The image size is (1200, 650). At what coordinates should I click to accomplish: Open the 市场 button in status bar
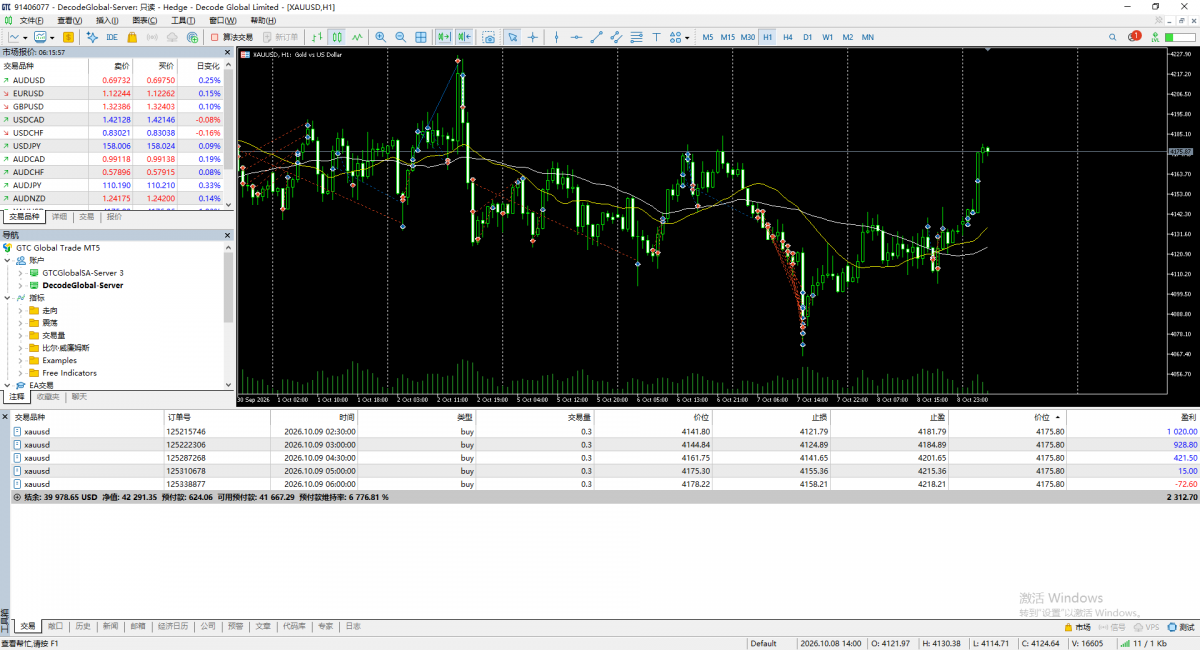coord(1076,627)
